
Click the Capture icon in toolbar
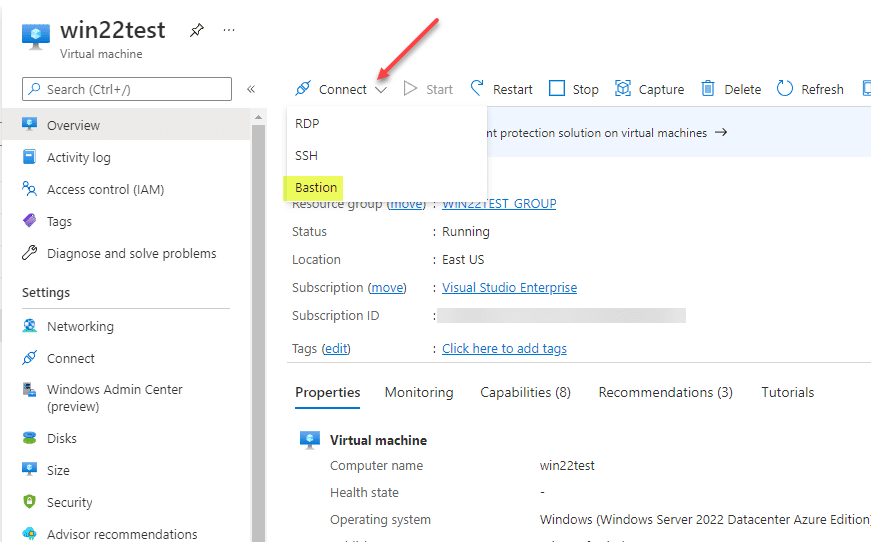[x=623, y=89]
